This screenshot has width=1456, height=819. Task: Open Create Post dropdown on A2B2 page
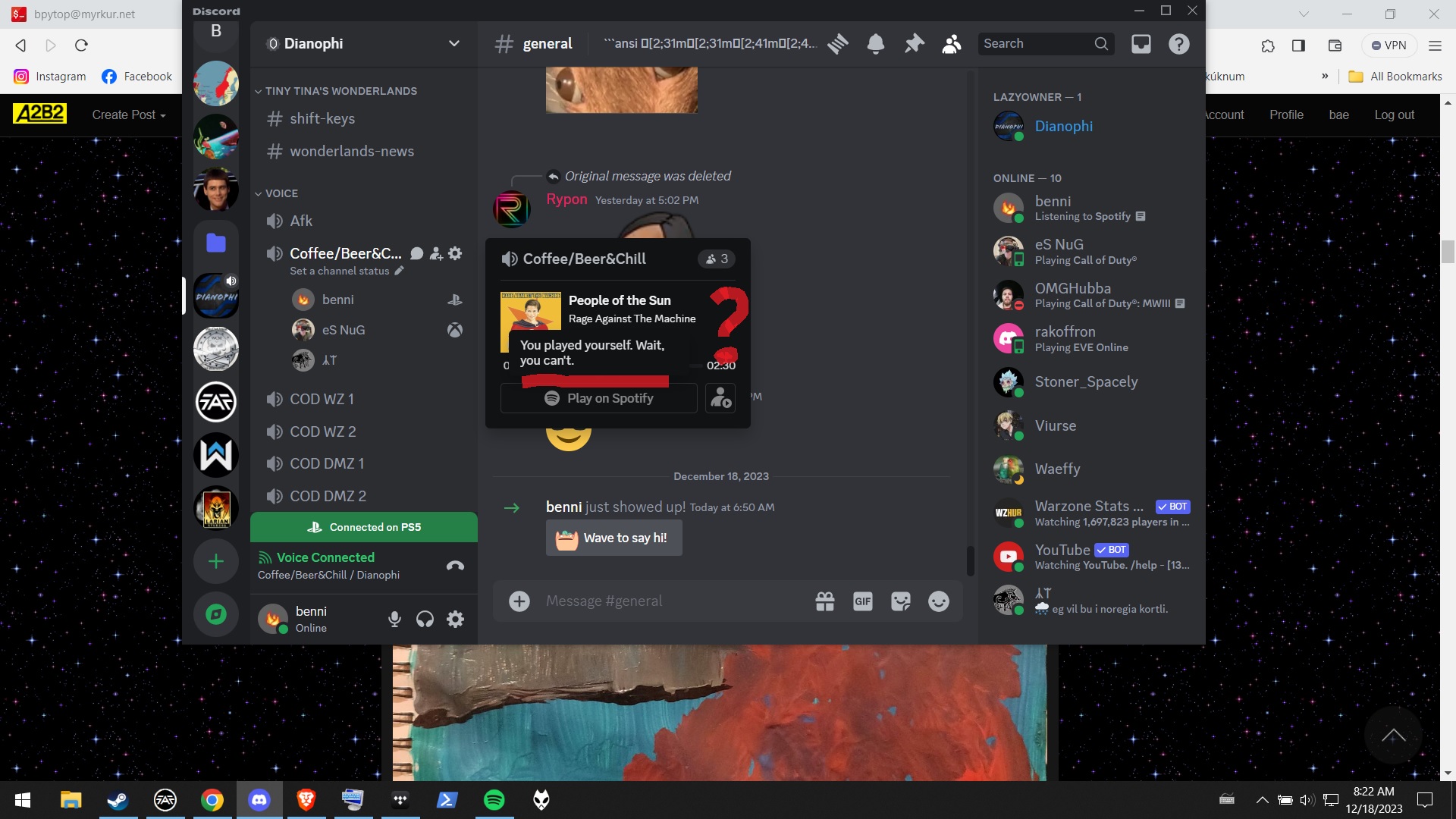click(x=129, y=115)
